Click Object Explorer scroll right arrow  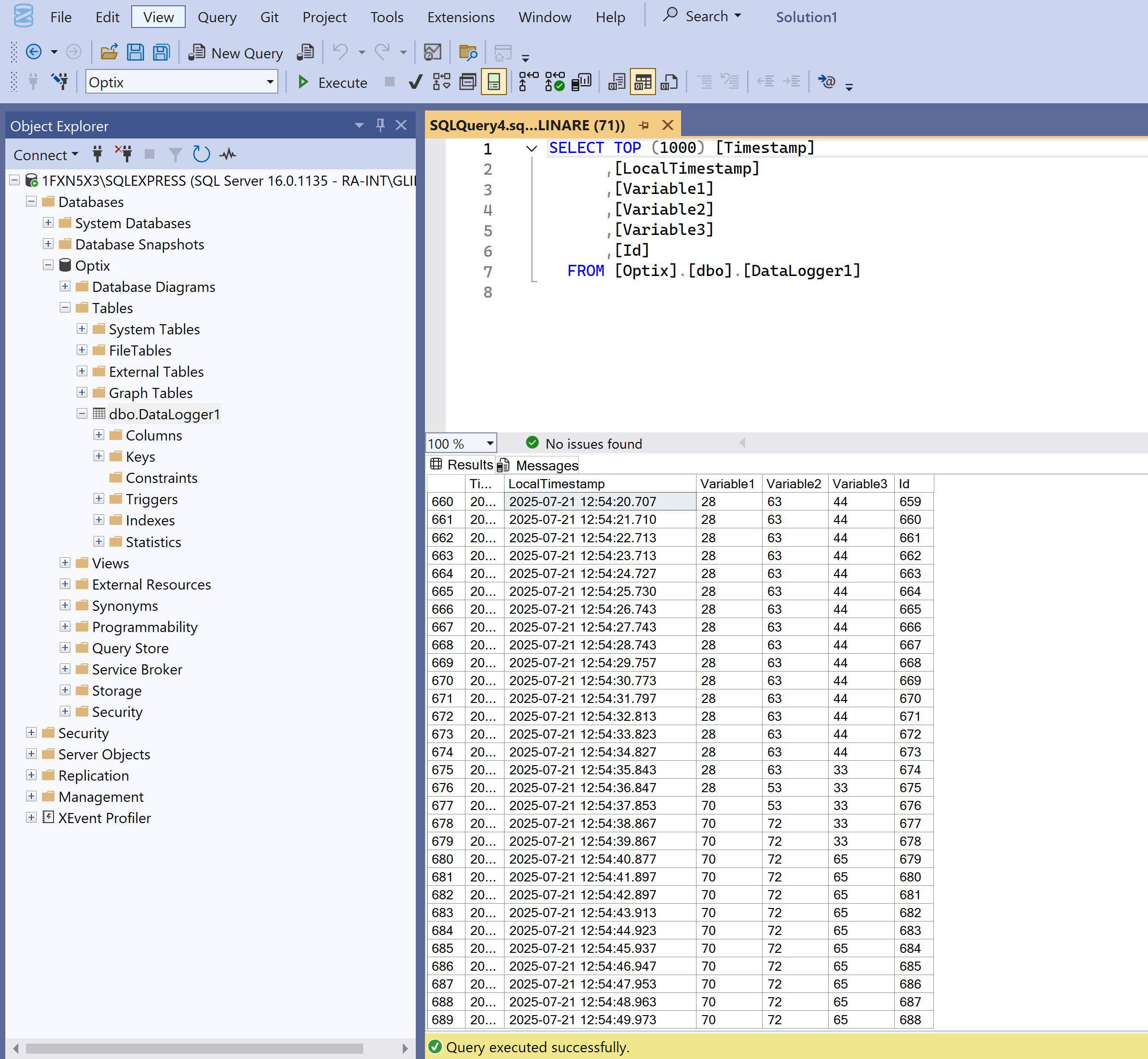click(x=405, y=1048)
